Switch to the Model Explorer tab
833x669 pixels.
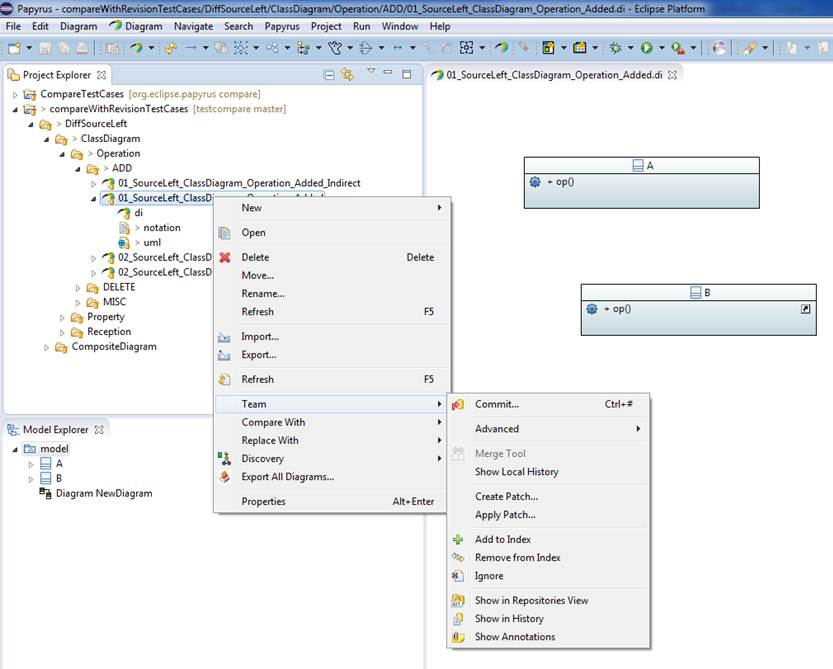[55, 429]
